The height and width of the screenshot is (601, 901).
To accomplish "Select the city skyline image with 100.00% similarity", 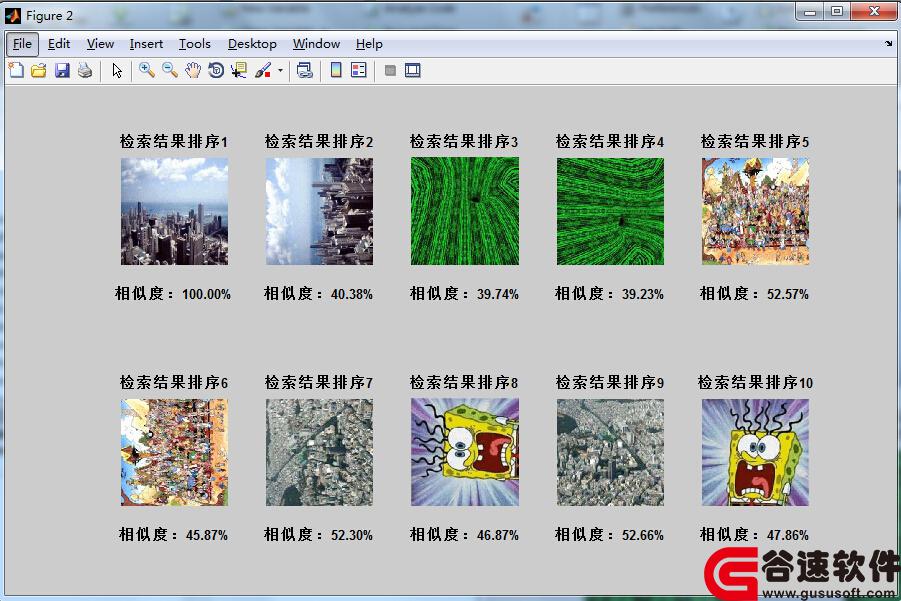I will (x=174, y=211).
